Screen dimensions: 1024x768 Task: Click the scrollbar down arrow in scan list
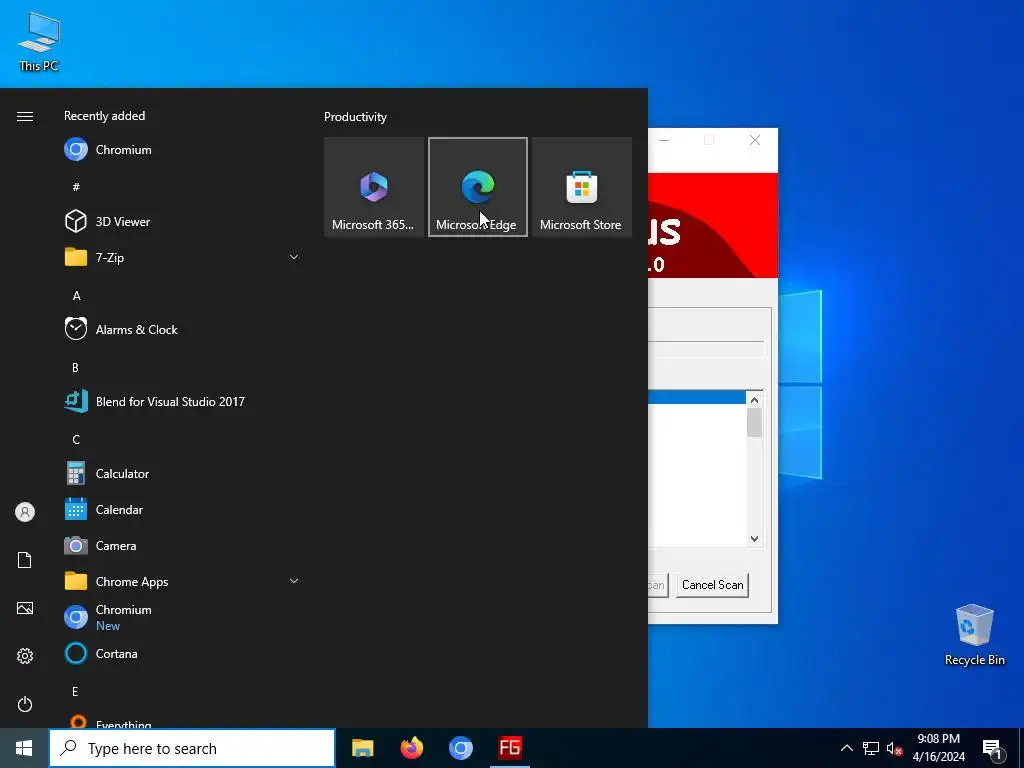click(754, 539)
